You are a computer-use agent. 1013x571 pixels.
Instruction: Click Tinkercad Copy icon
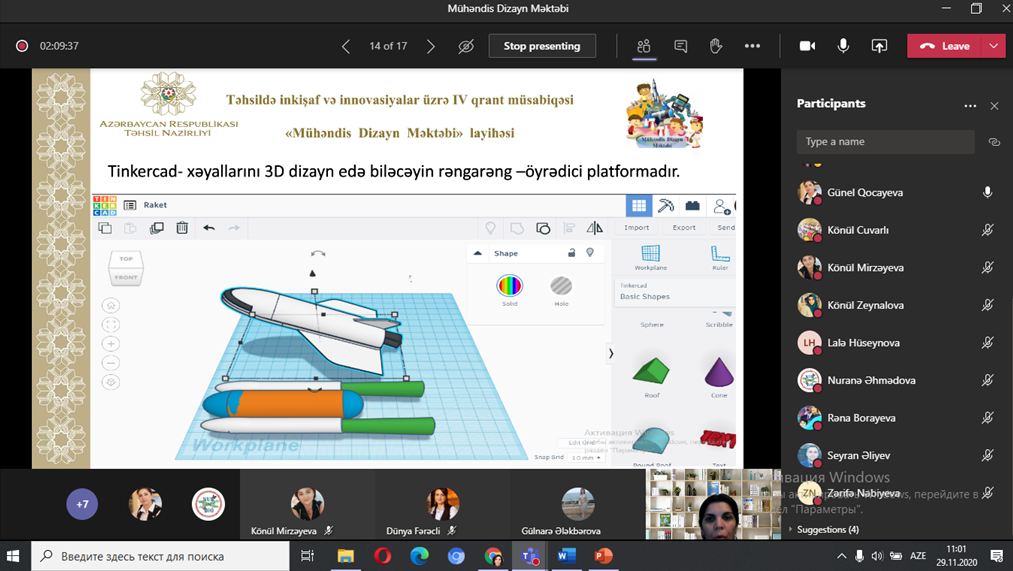[x=105, y=228]
